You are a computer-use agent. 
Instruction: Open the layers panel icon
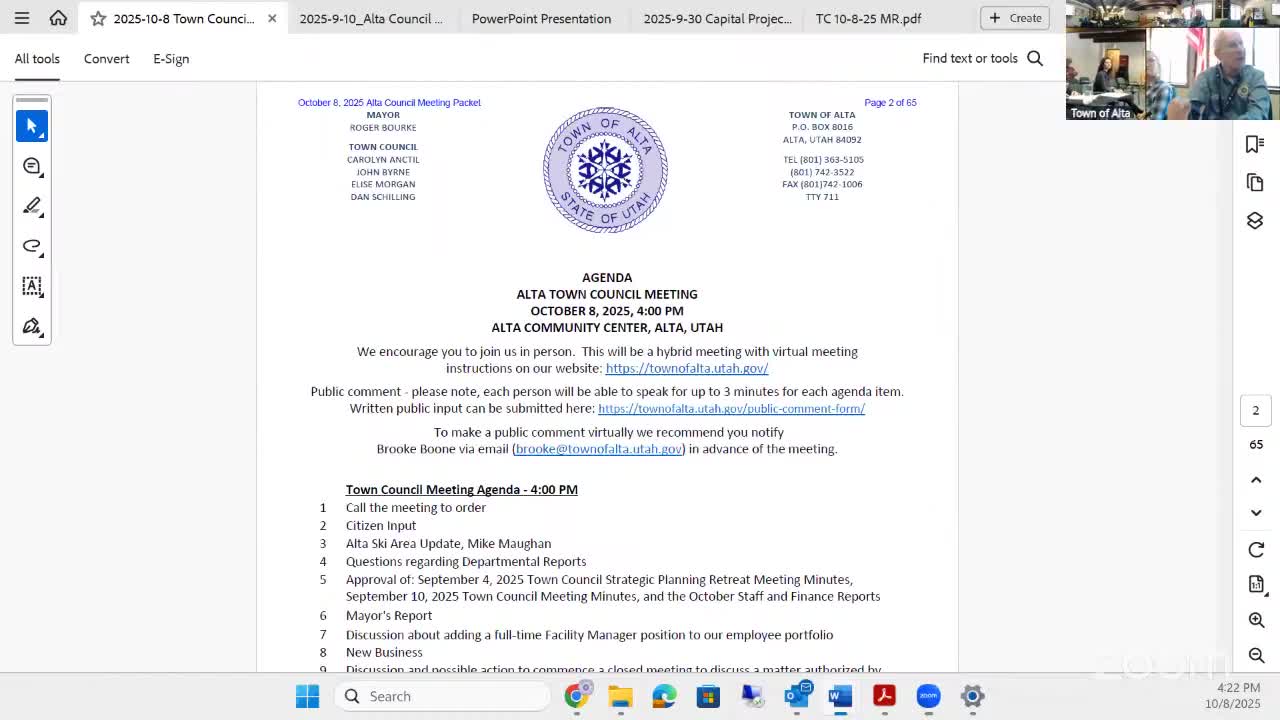[x=1255, y=221]
